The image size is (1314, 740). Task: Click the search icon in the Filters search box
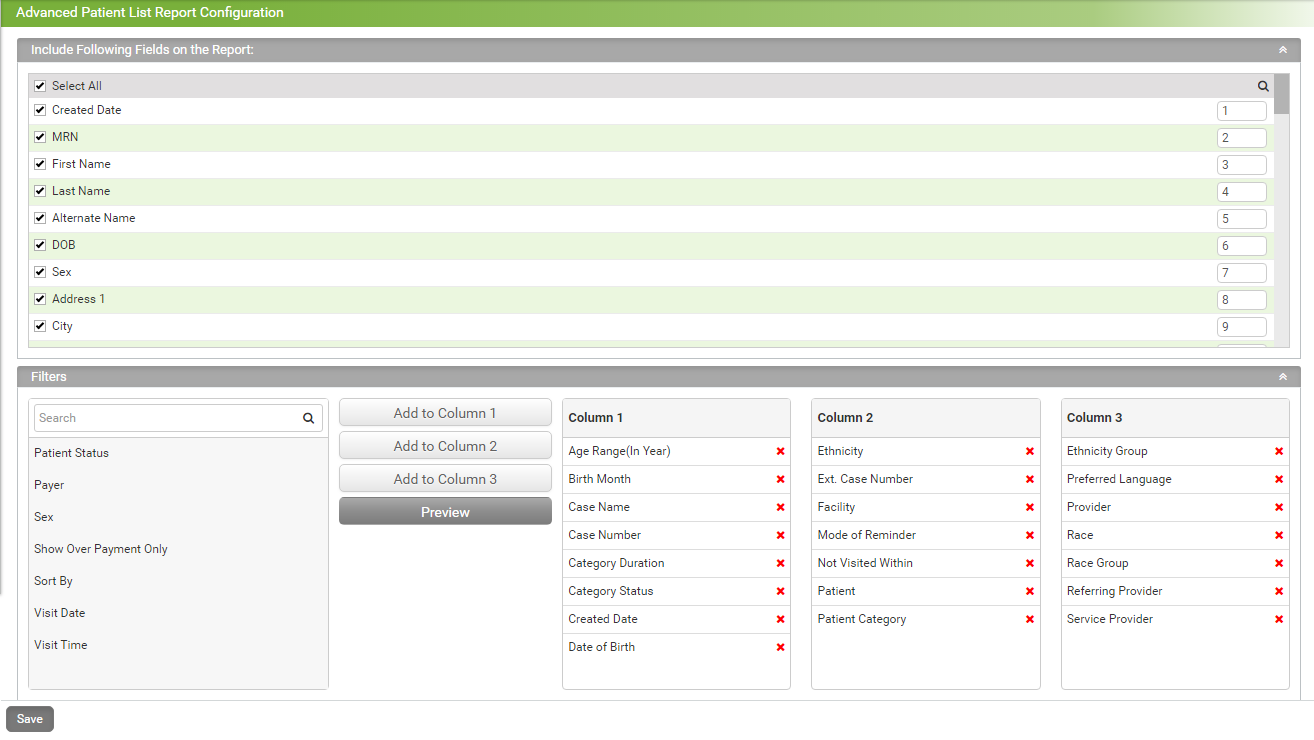pos(308,417)
